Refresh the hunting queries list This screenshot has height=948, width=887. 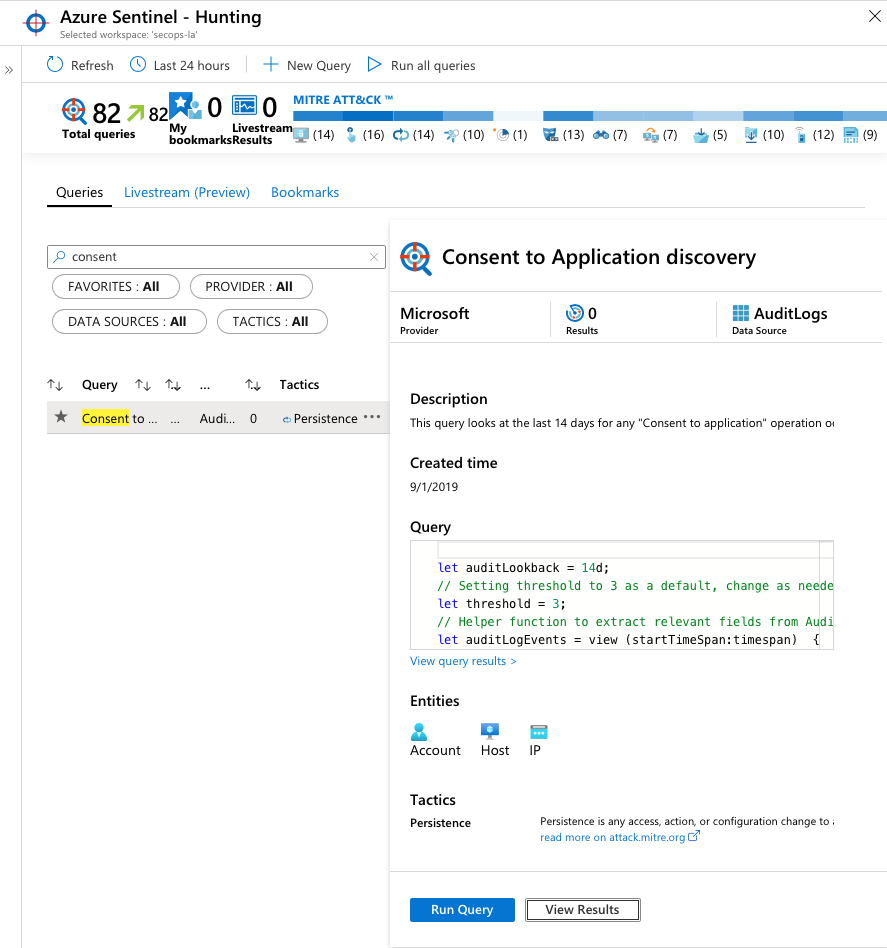80,65
